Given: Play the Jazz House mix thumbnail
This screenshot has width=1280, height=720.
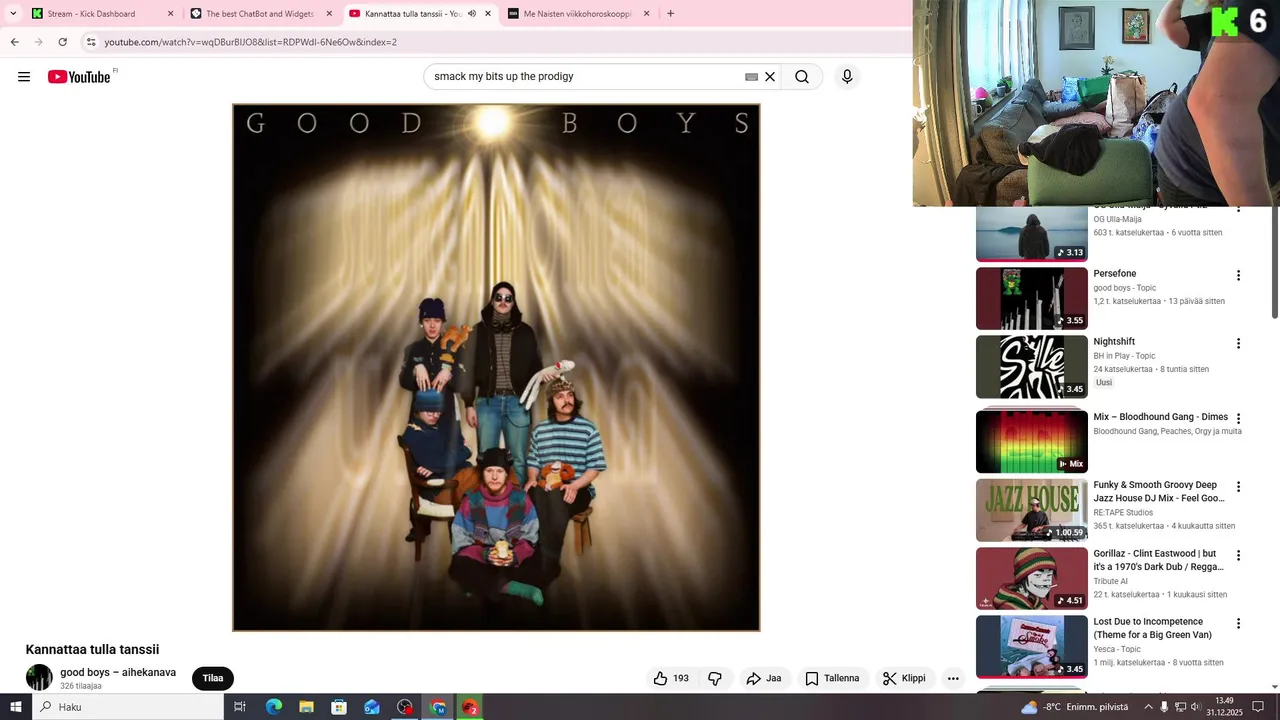Looking at the screenshot, I should (x=1032, y=510).
